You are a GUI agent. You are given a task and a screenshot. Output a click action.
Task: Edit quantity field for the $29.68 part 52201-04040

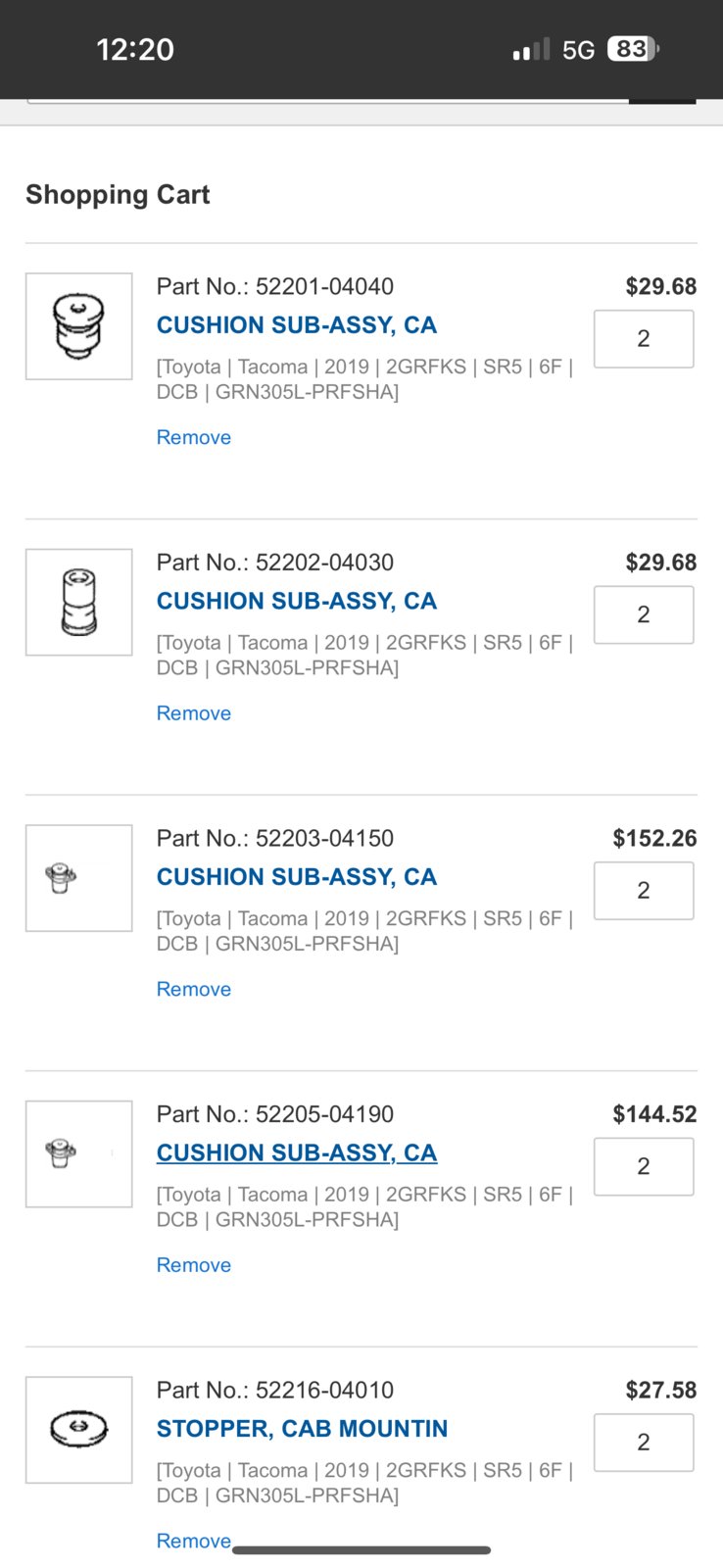tap(644, 339)
